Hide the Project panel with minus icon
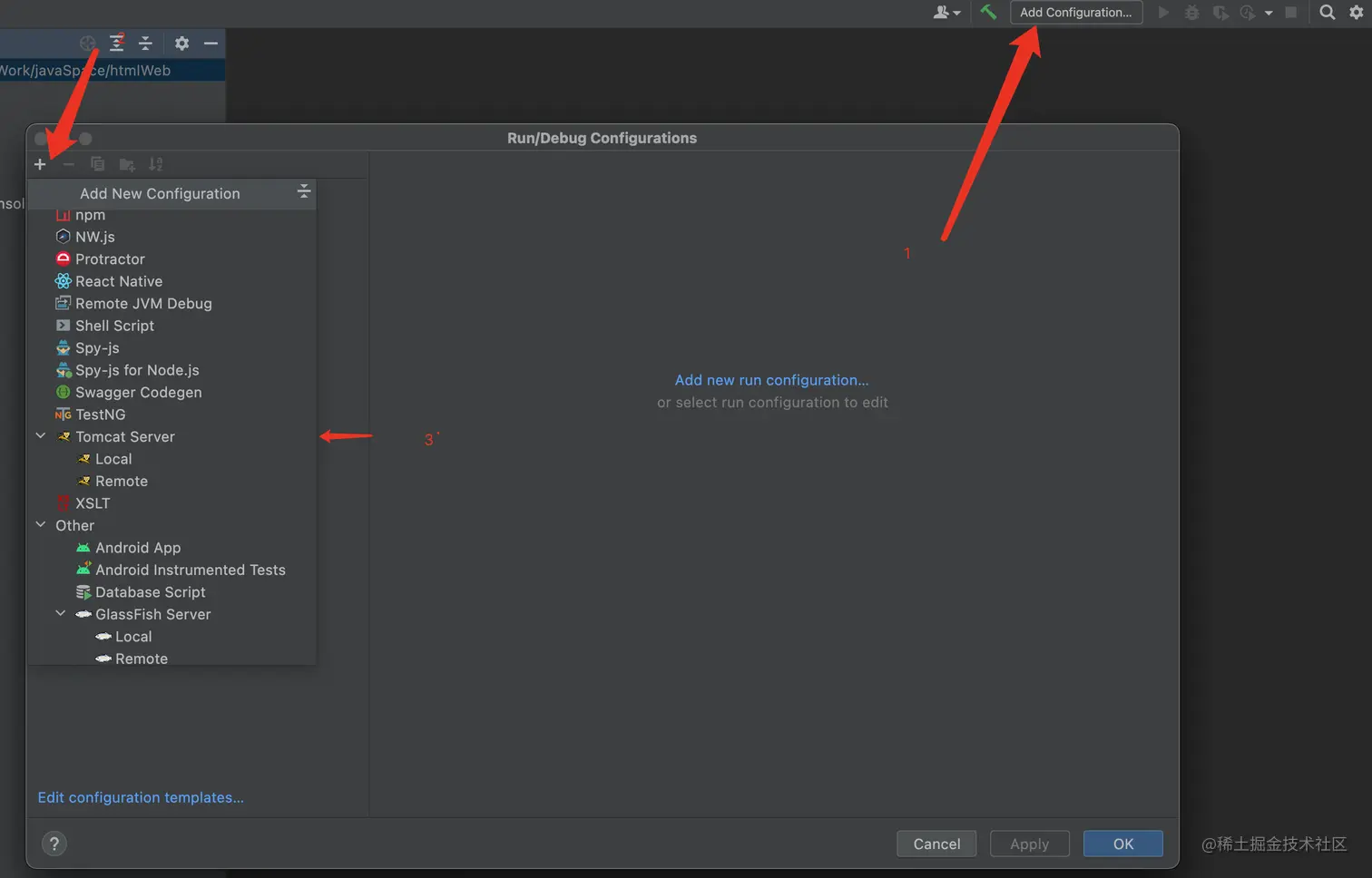Viewport: 1372px width, 878px height. pyautogui.click(x=211, y=43)
